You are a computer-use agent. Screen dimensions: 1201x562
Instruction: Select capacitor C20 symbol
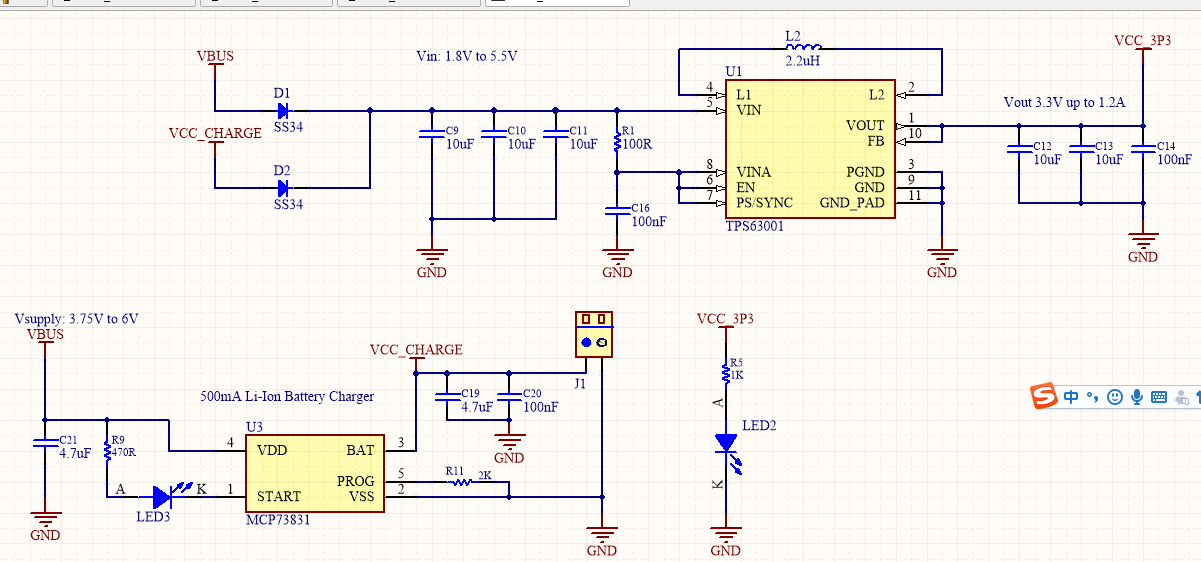pos(509,395)
